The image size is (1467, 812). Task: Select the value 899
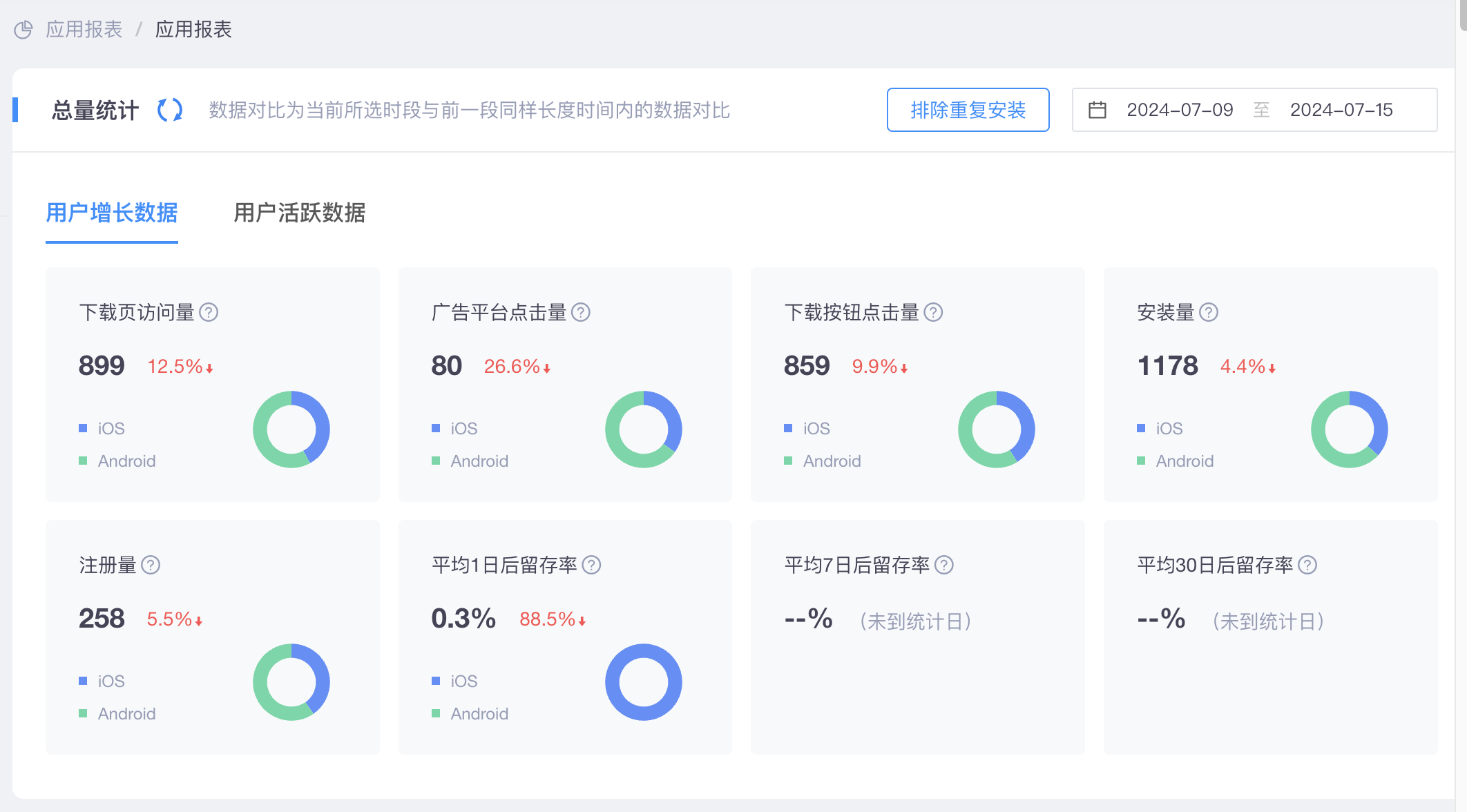pos(102,366)
